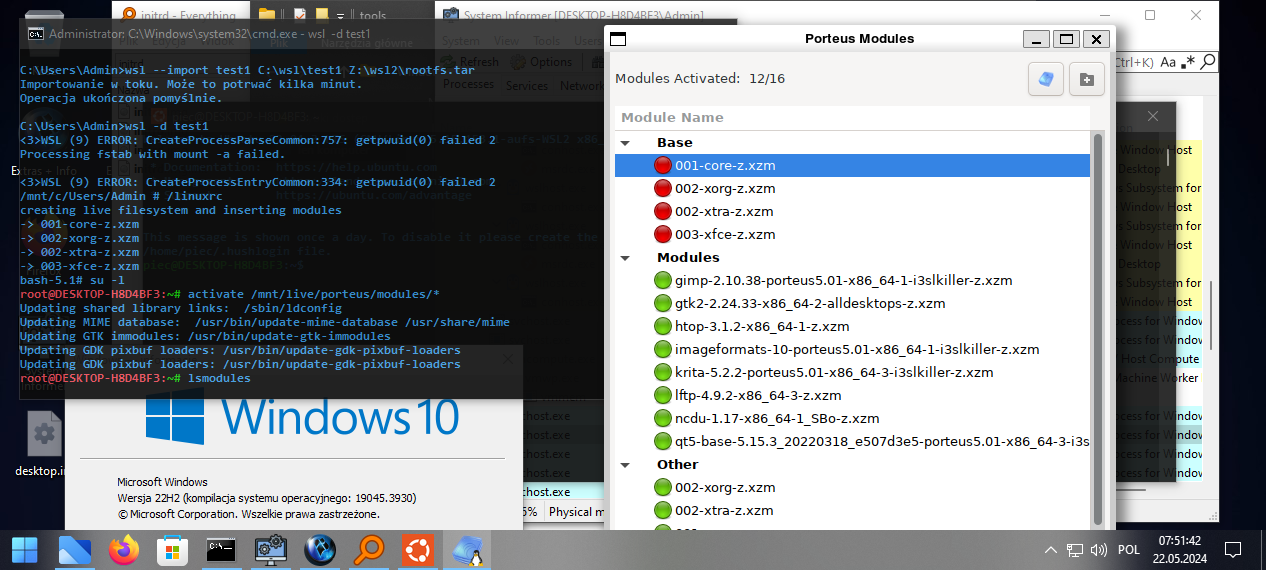Collapse the Other group
1266x570 pixels.
626,465
